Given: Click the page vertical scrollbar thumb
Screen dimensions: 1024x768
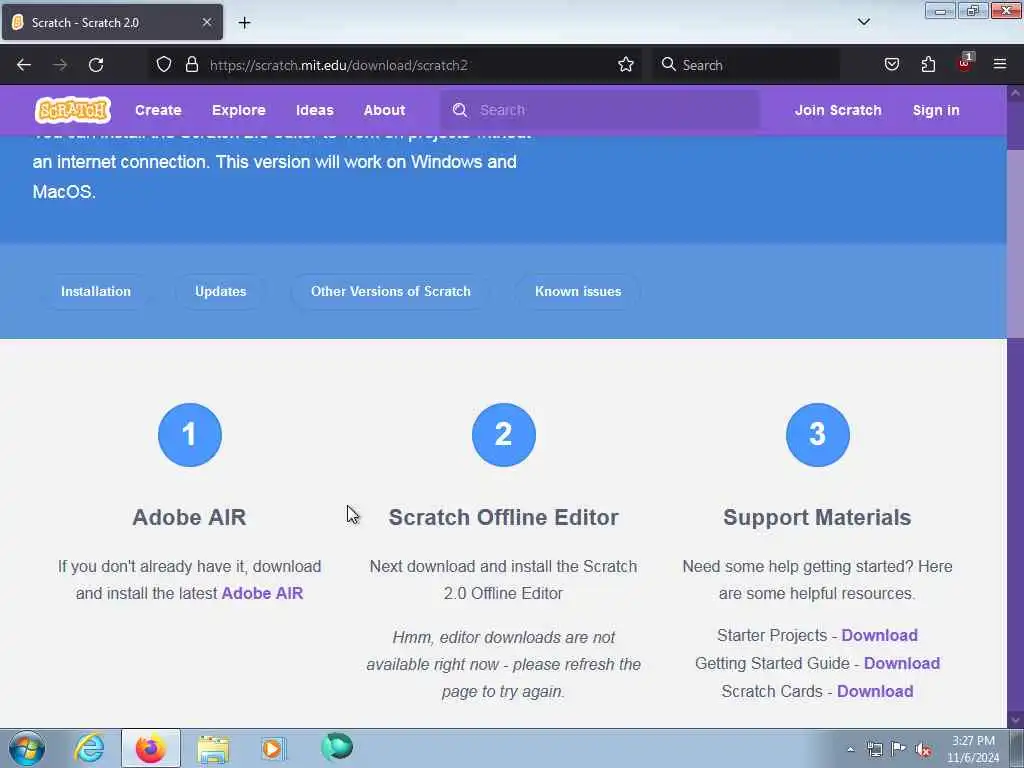Looking at the screenshot, I should tap(1016, 244).
